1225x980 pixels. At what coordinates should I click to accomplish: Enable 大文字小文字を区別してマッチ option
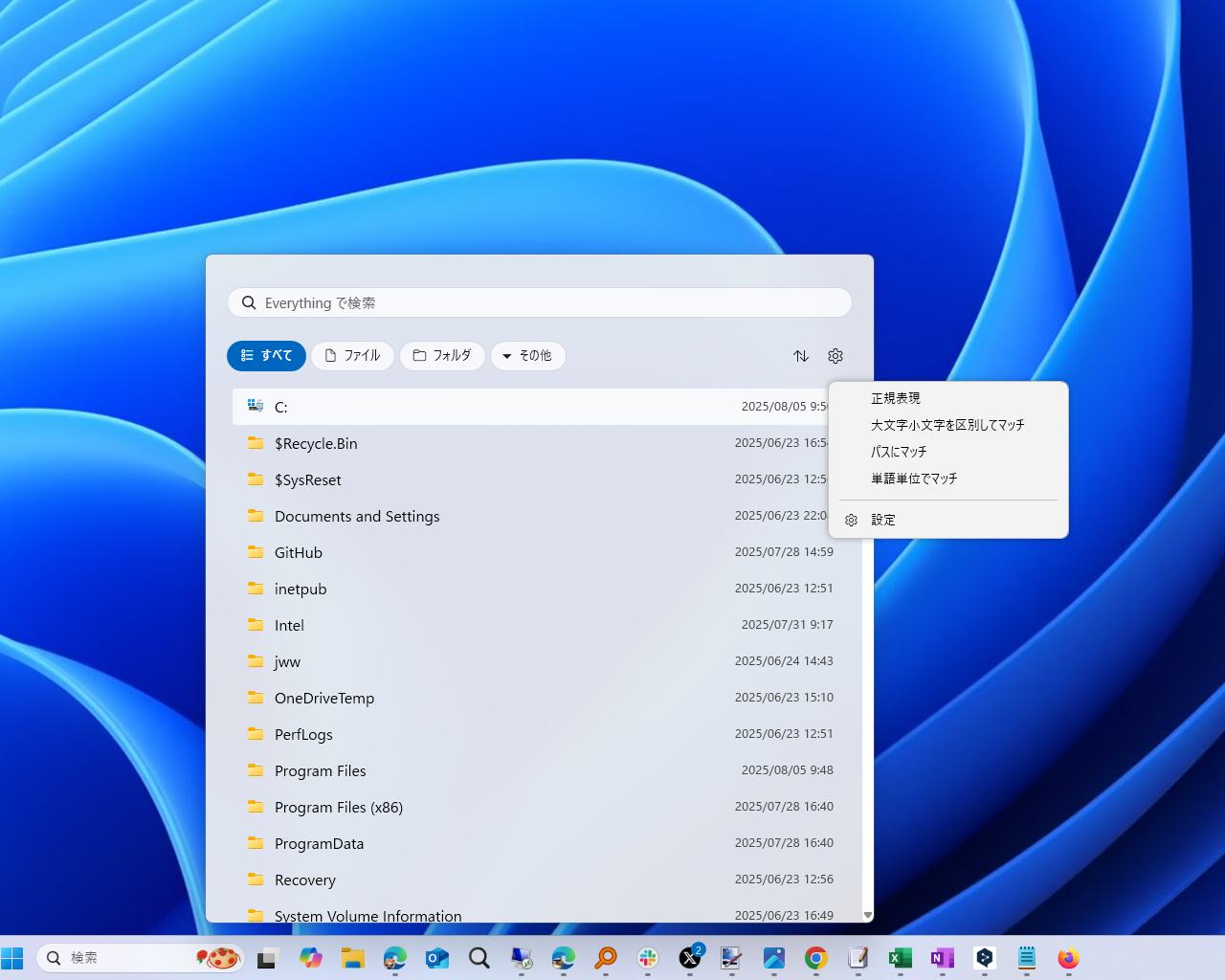coord(947,425)
